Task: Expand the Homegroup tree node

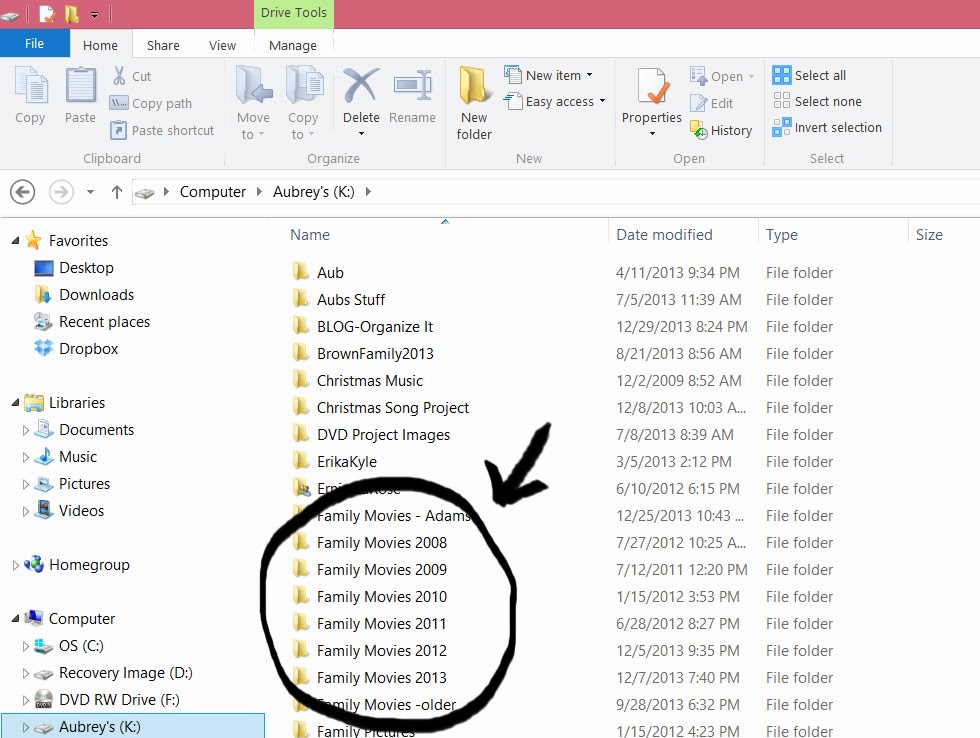Action: (x=15, y=565)
